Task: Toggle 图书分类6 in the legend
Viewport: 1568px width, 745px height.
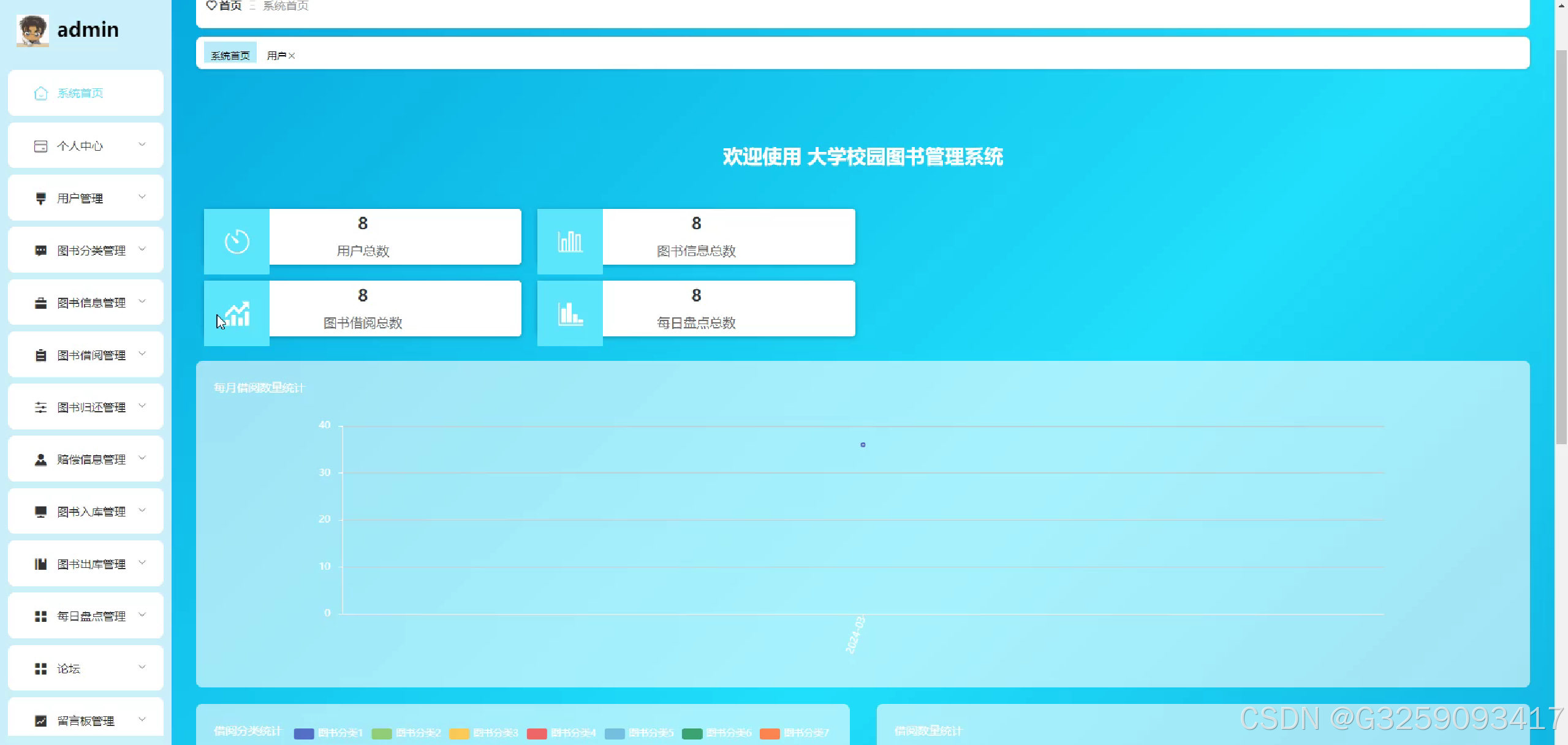Action: point(692,733)
